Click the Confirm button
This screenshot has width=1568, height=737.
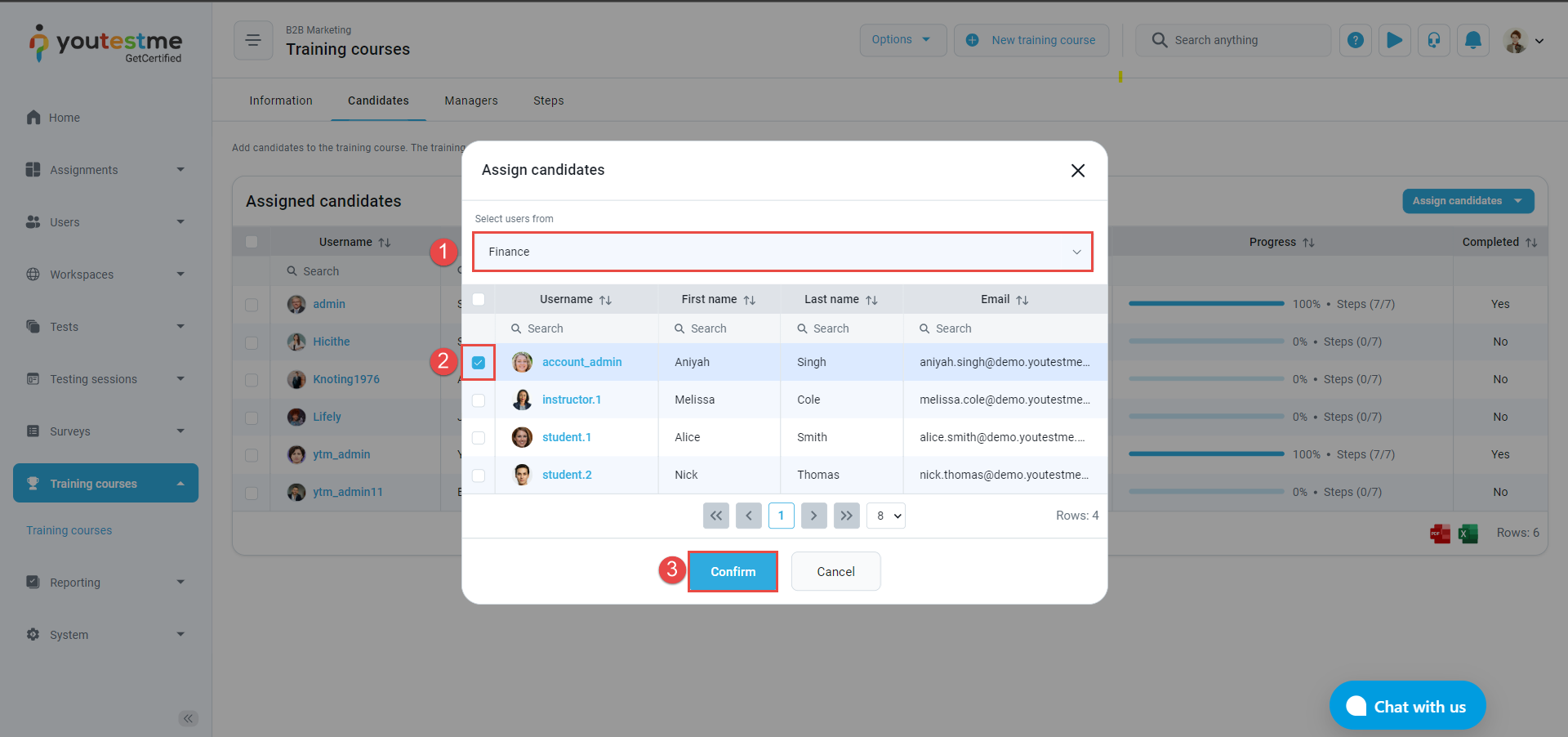pos(733,571)
